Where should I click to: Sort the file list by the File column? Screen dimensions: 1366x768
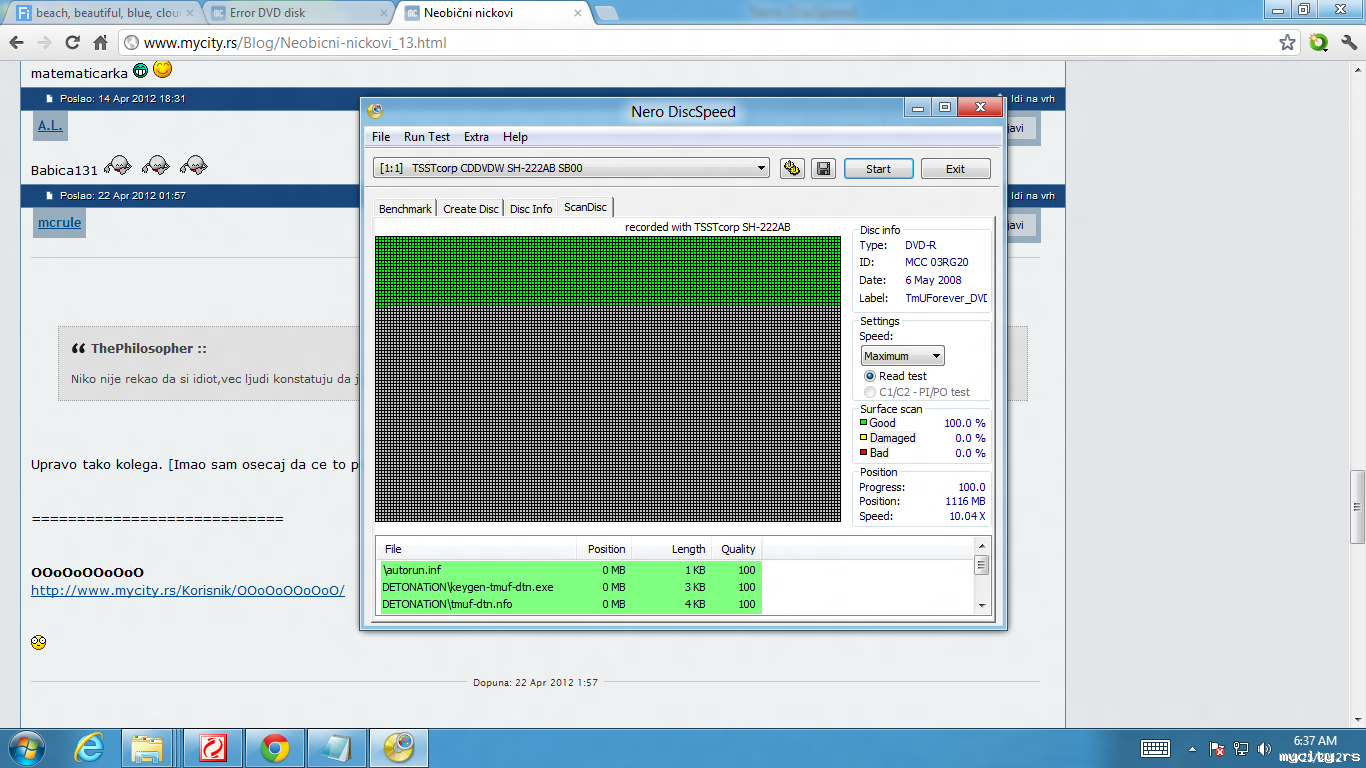pyautogui.click(x=476, y=549)
